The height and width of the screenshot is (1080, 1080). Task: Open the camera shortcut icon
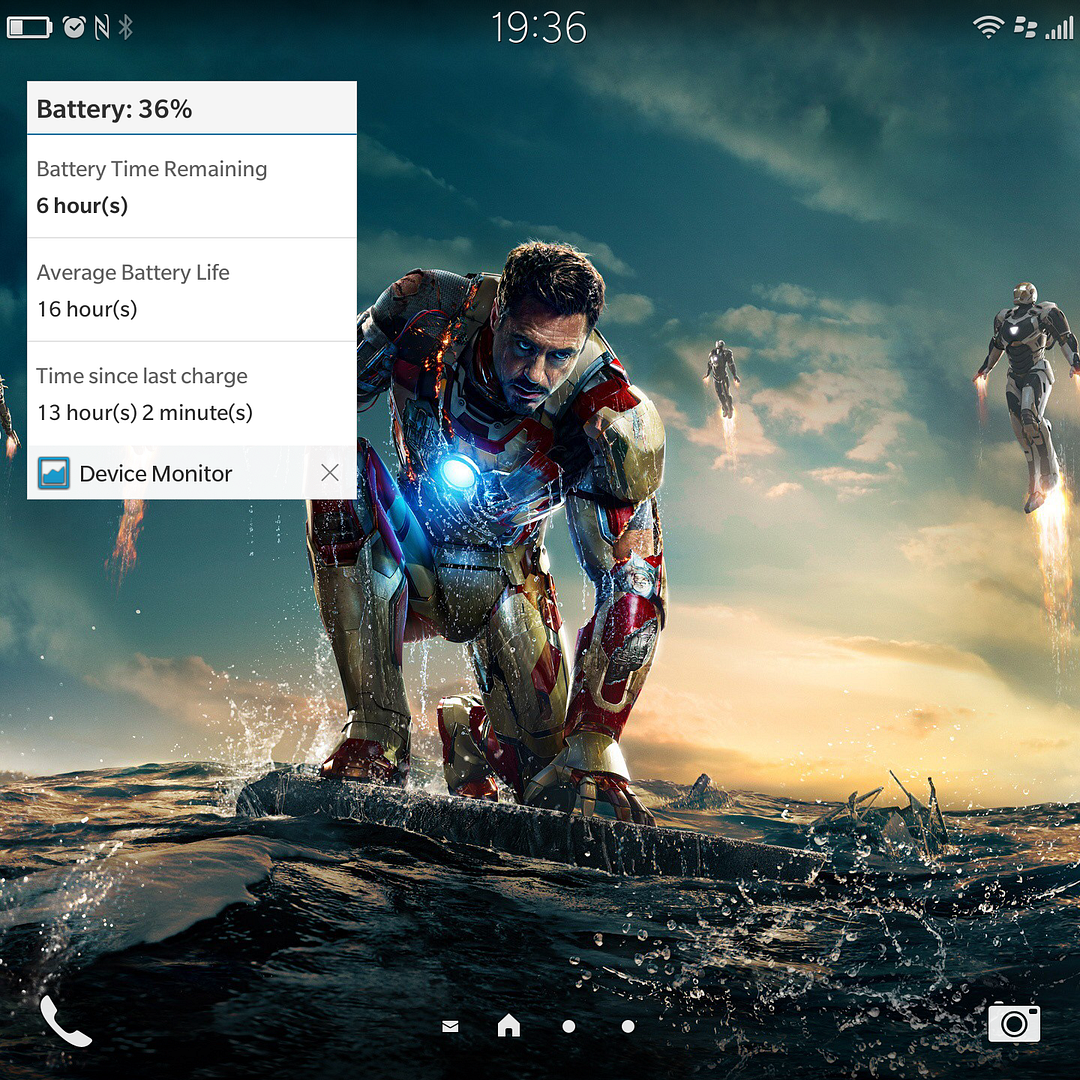[x=1014, y=1023]
